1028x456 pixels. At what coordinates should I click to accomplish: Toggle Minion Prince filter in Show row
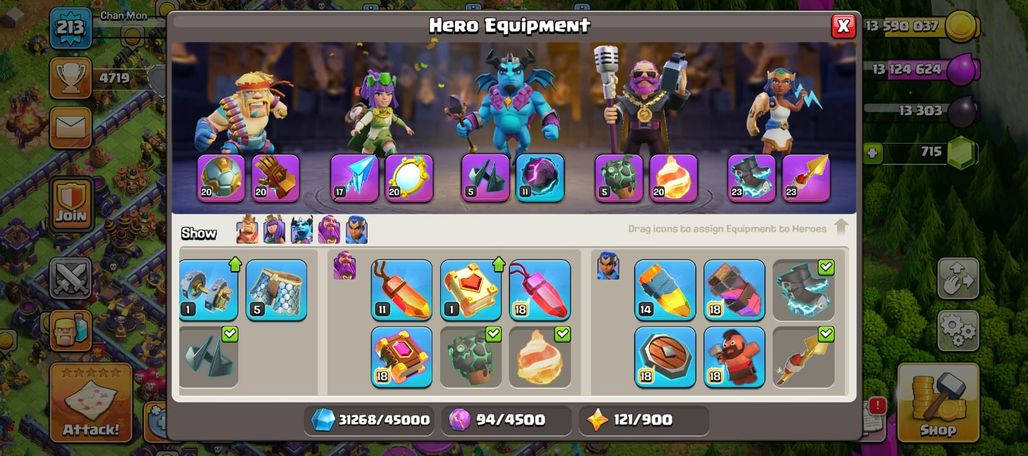(302, 230)
